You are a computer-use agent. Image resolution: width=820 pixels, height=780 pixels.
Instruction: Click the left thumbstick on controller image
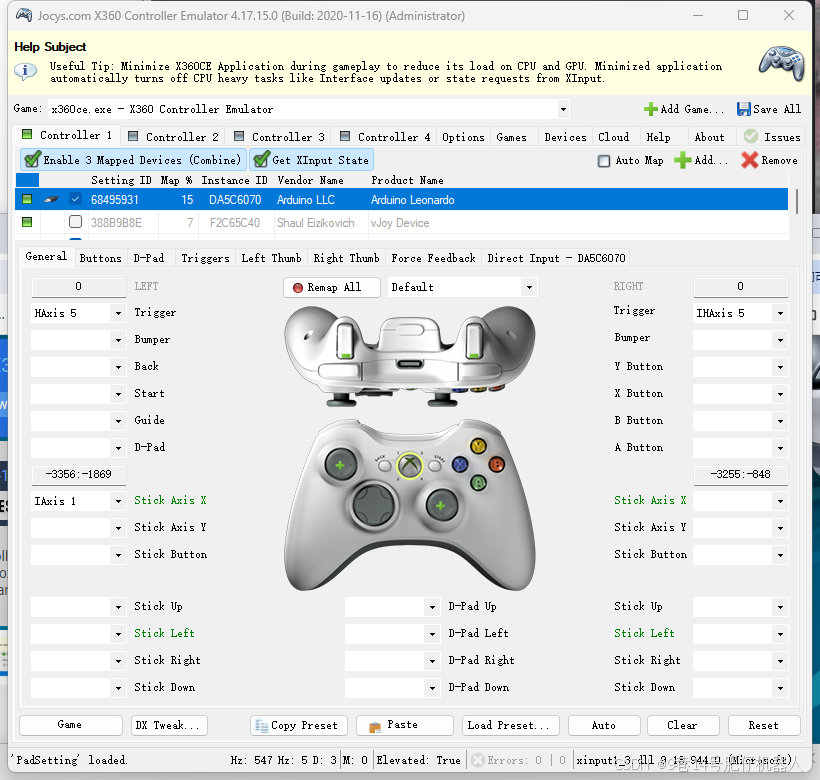pos(340,465)
